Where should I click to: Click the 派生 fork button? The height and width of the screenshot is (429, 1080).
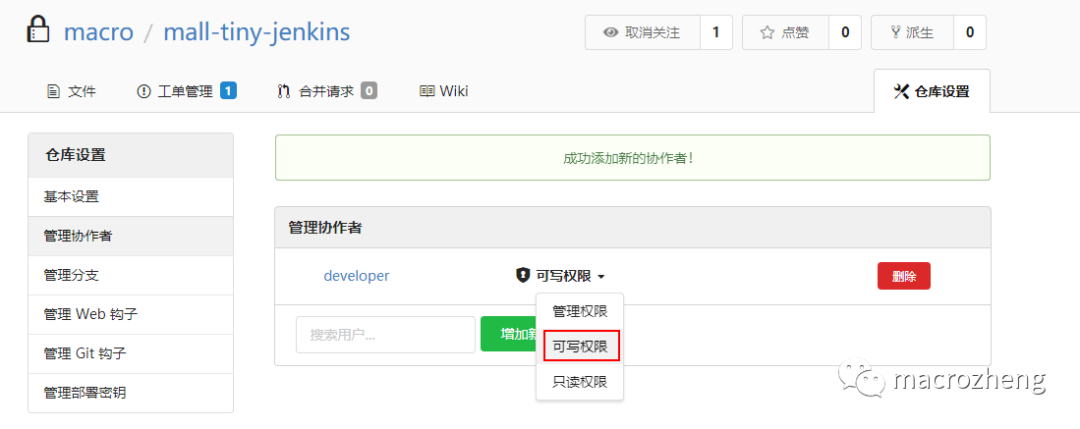913,32
